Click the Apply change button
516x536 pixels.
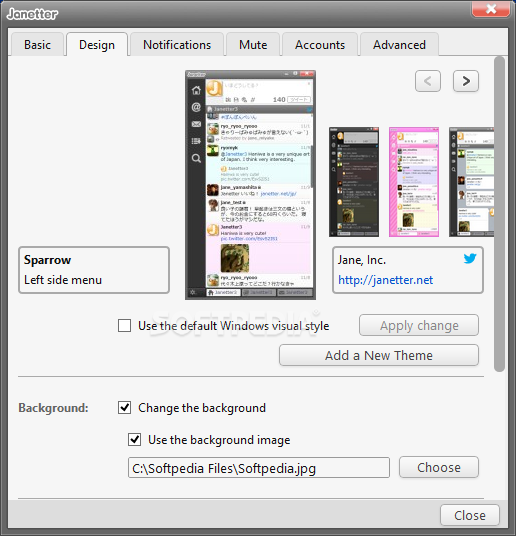(x=419, y=325)
